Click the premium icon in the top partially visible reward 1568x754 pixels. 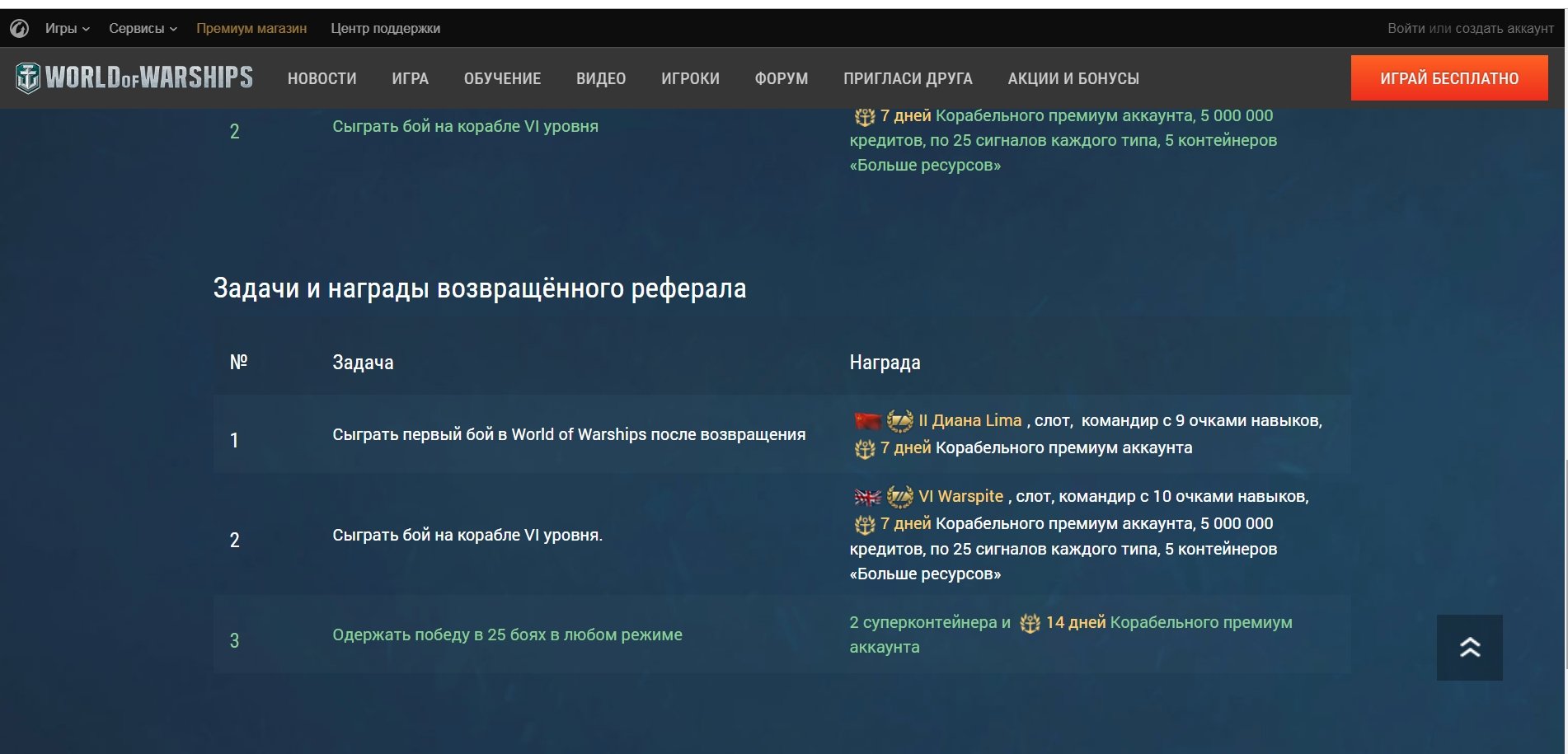864,116
